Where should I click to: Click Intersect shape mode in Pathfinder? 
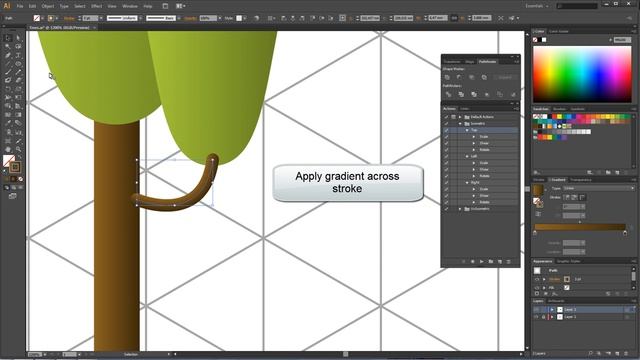coord(472,77)
